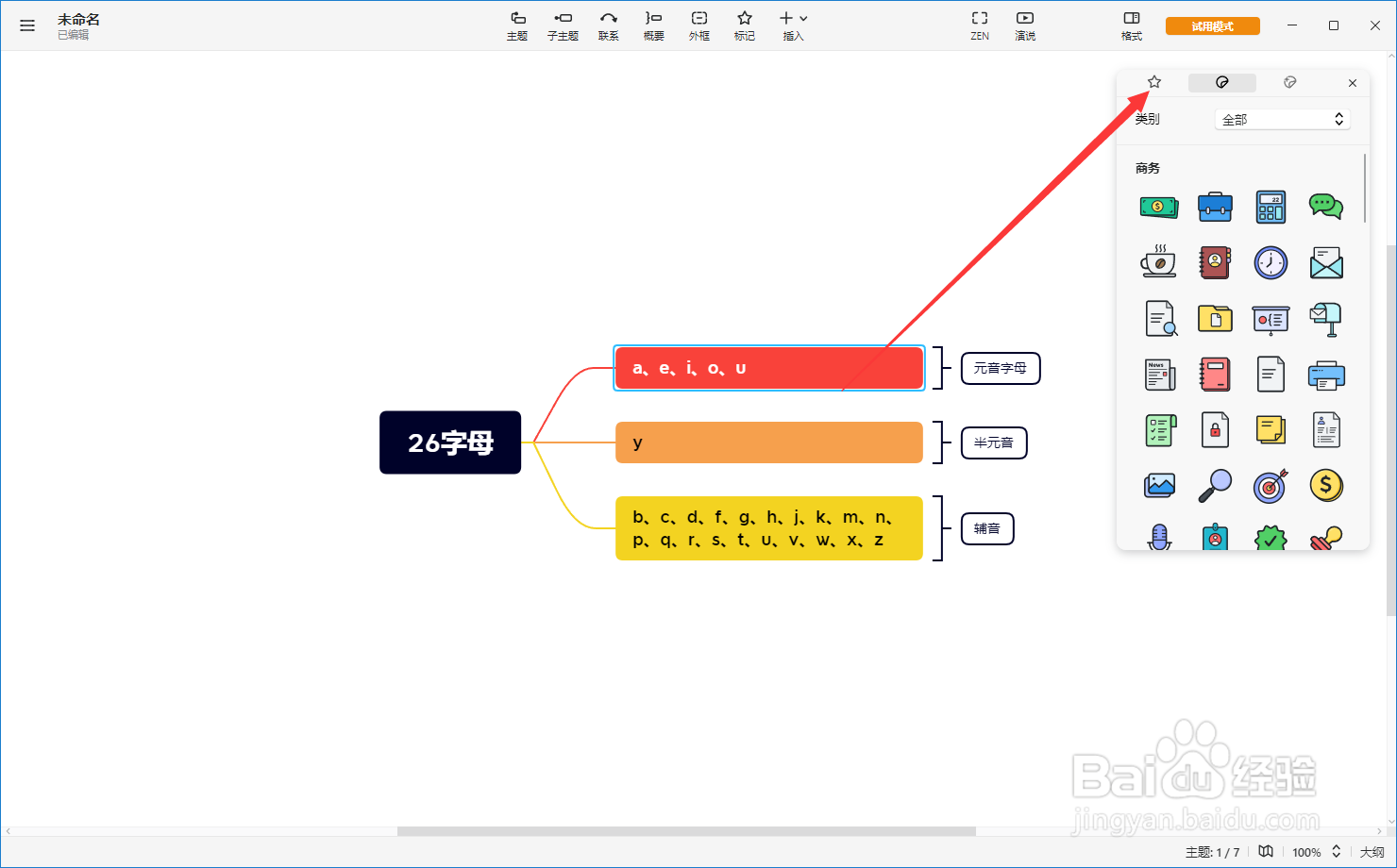Open the 类别 category dropdown showing 全部

point(1283,120)
